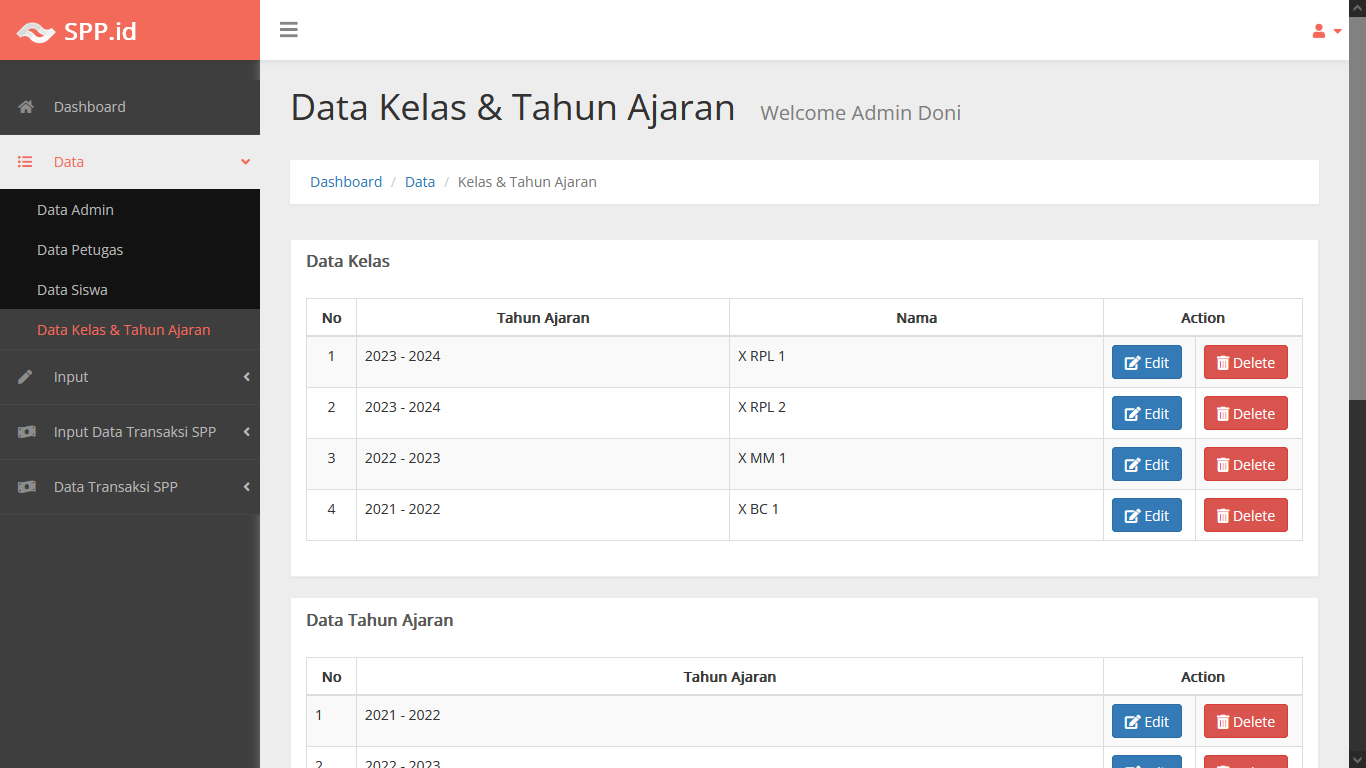
Task: Click the page vertical scrollbar
Action: point(1357,200)
